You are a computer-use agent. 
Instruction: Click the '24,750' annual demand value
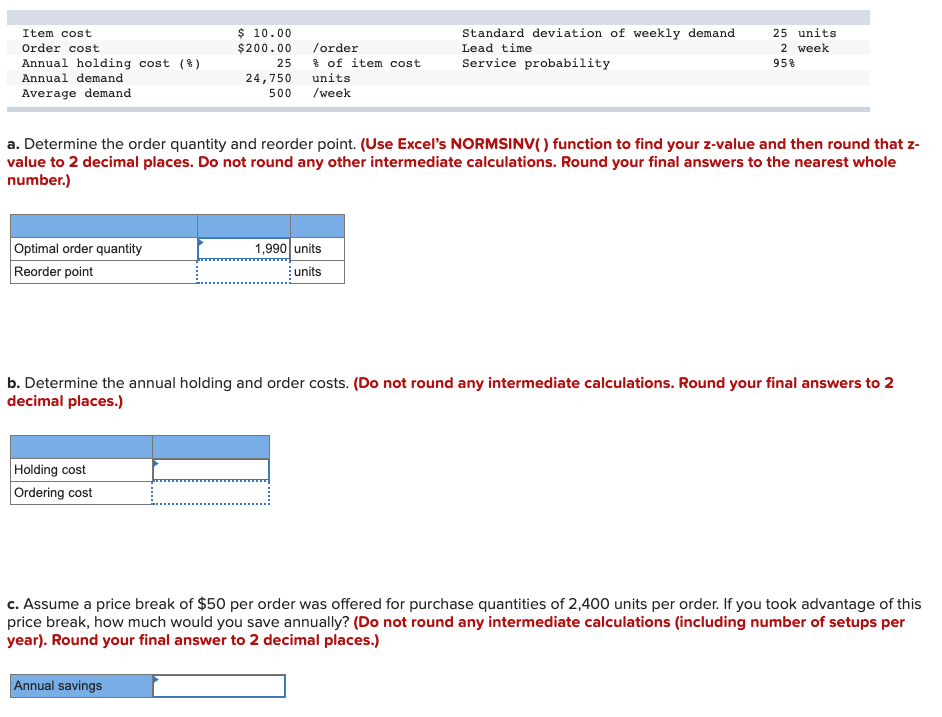coord(269,78)
